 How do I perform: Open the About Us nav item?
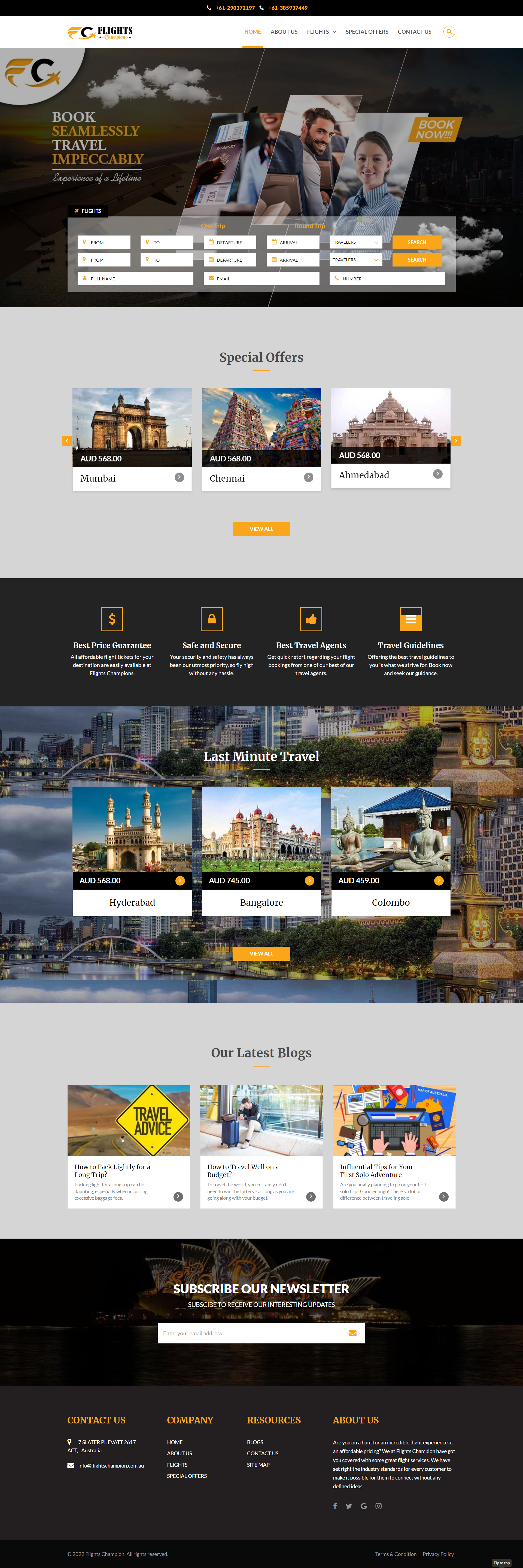click(284, 32)
